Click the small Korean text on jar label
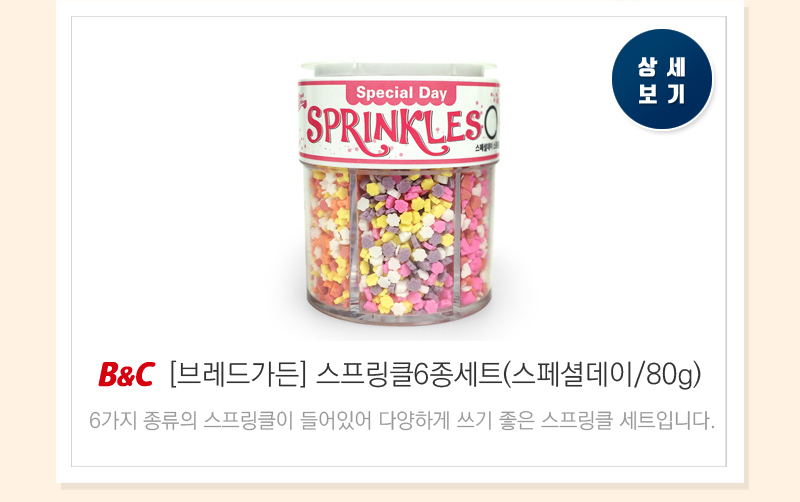The height and width of the screenshot is (502, 800). pos(486,145)
